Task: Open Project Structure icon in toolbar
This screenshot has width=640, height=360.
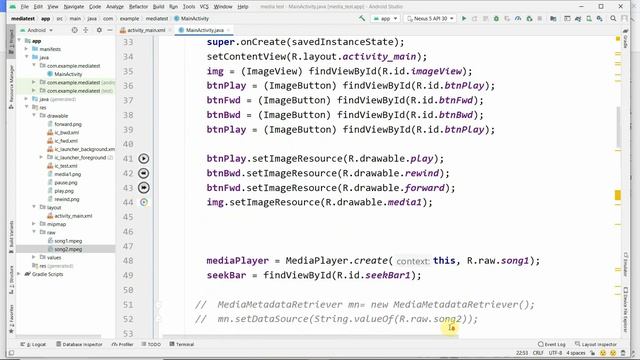Action: click(553, 18)
